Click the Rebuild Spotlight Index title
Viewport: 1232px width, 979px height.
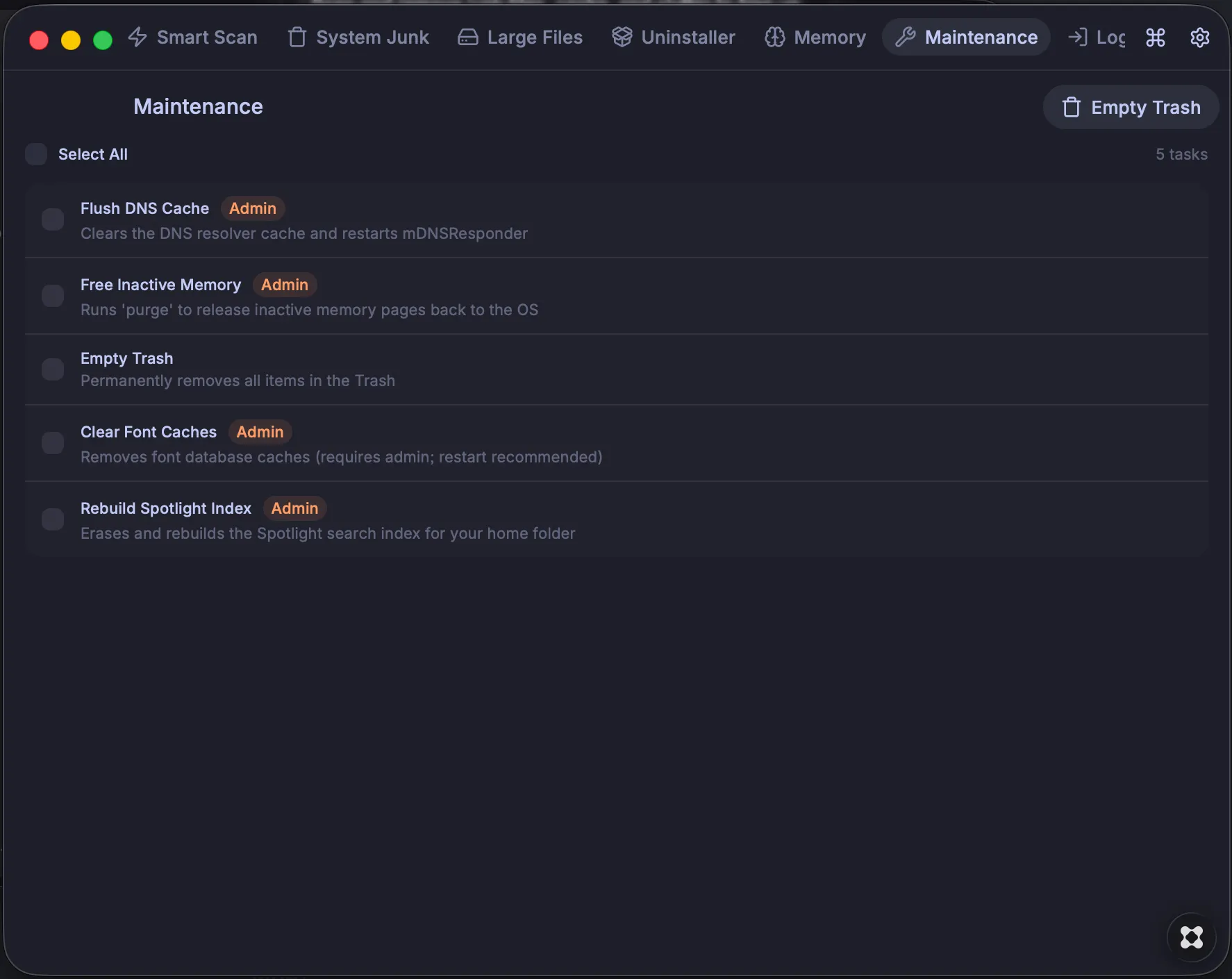tap(166, 508)
